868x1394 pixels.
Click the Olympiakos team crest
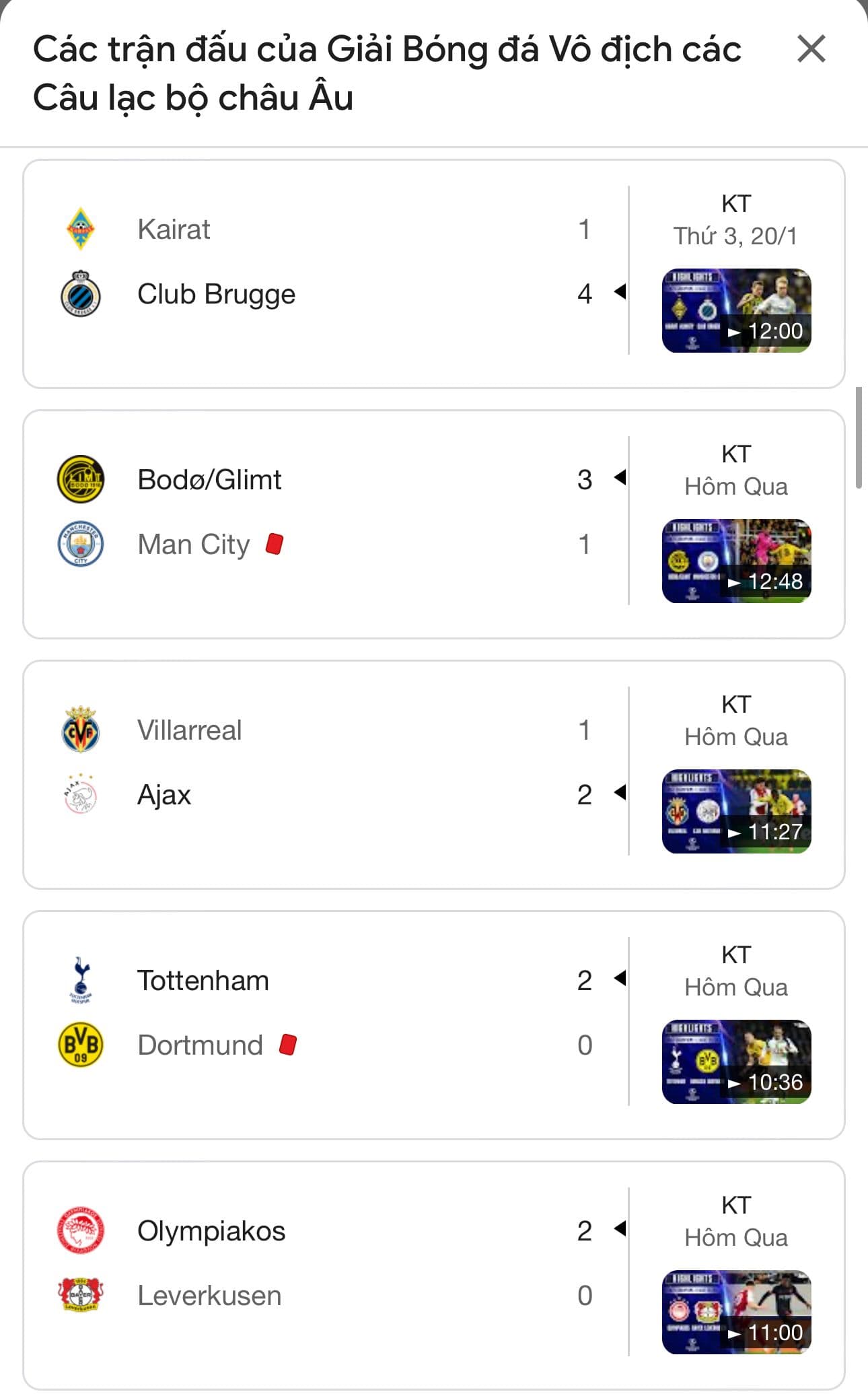pyautogui.click(x=81, y=1230)
